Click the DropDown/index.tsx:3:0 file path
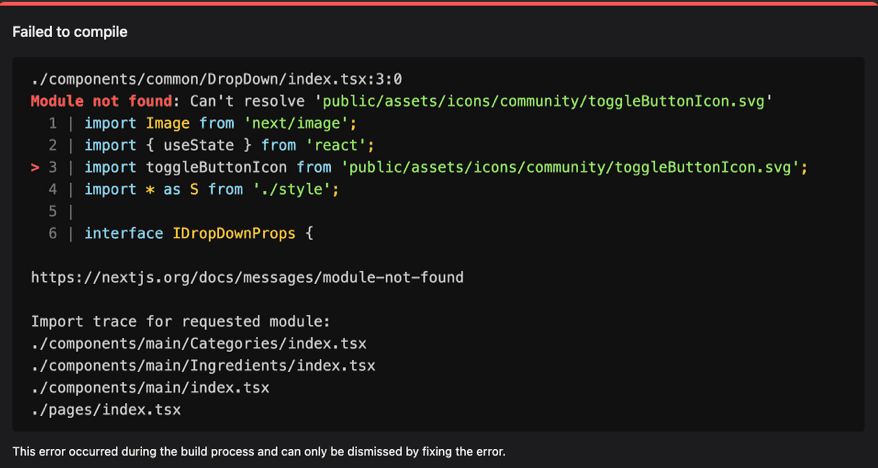 [217, 79]
